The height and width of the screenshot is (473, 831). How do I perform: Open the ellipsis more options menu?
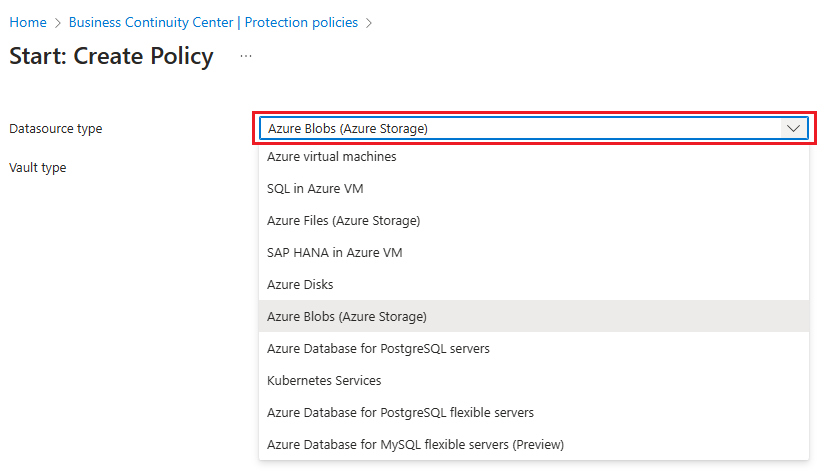(246, 56)
